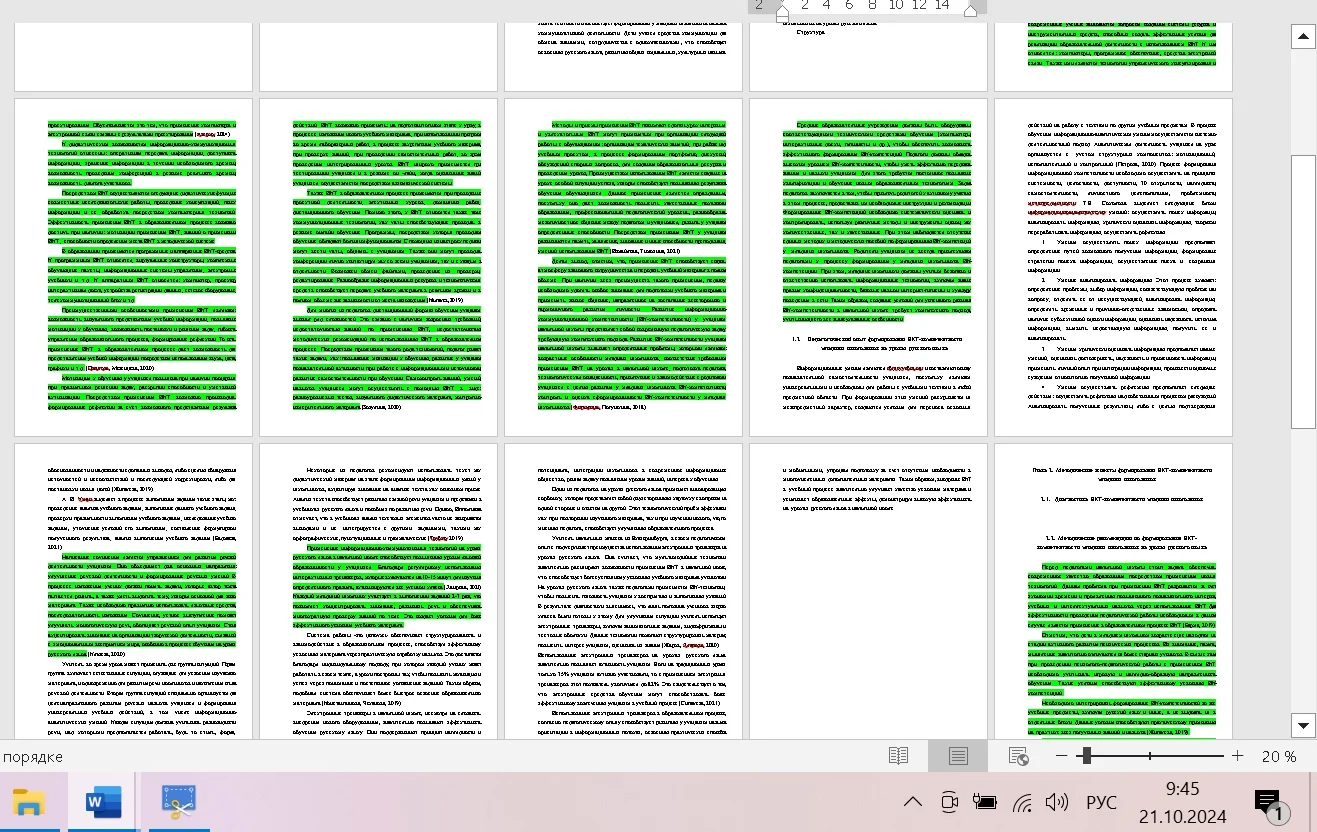
Task: Click status bar text 'порядке'
Action: pyautogui.click(x=33, y=757)
